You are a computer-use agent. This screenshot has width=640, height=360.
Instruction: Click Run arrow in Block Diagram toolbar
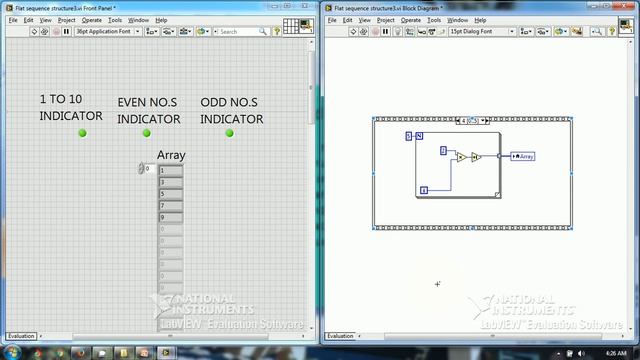click(353, 31)
